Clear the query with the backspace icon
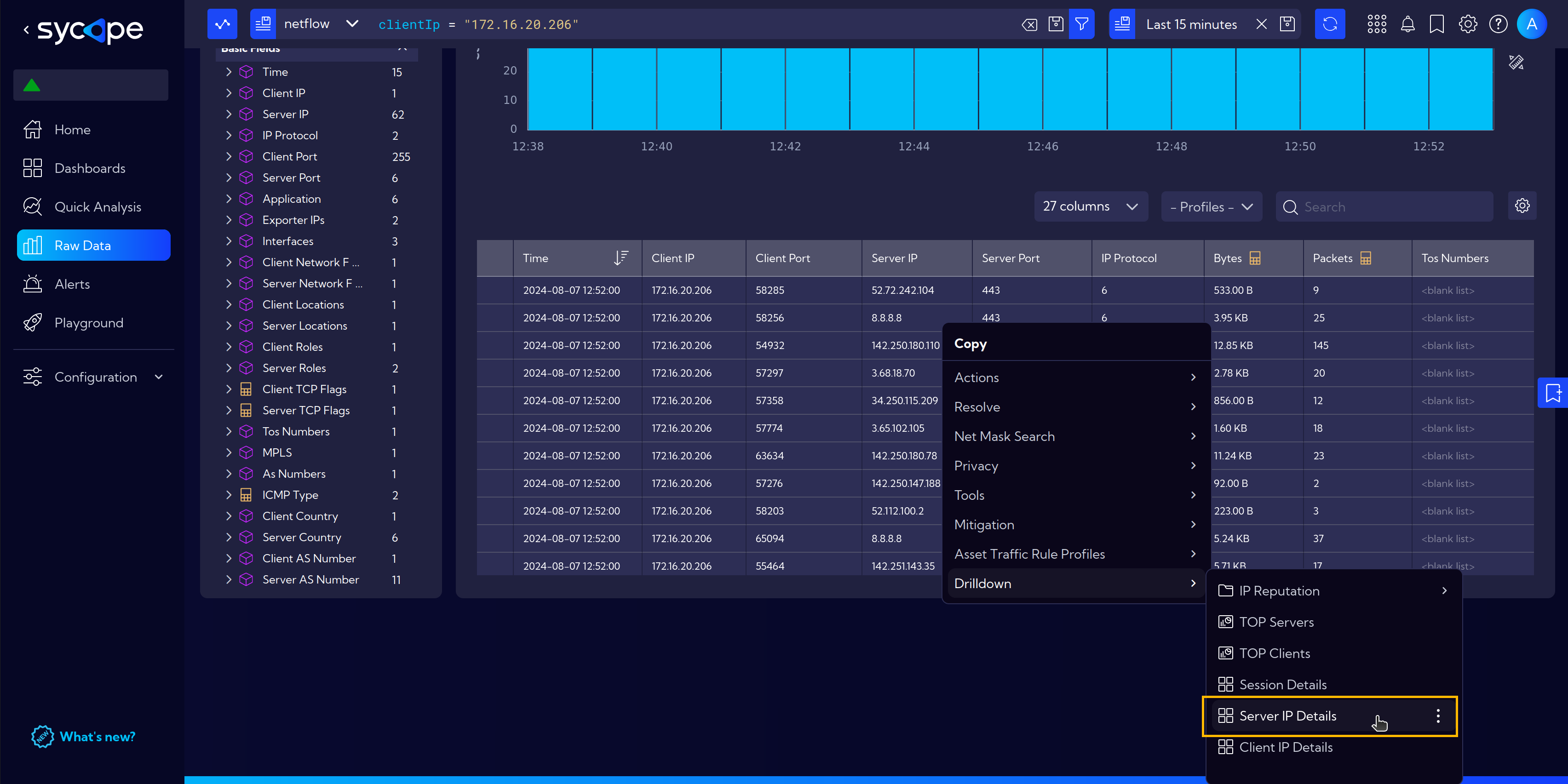 (x=1029, y=24)
